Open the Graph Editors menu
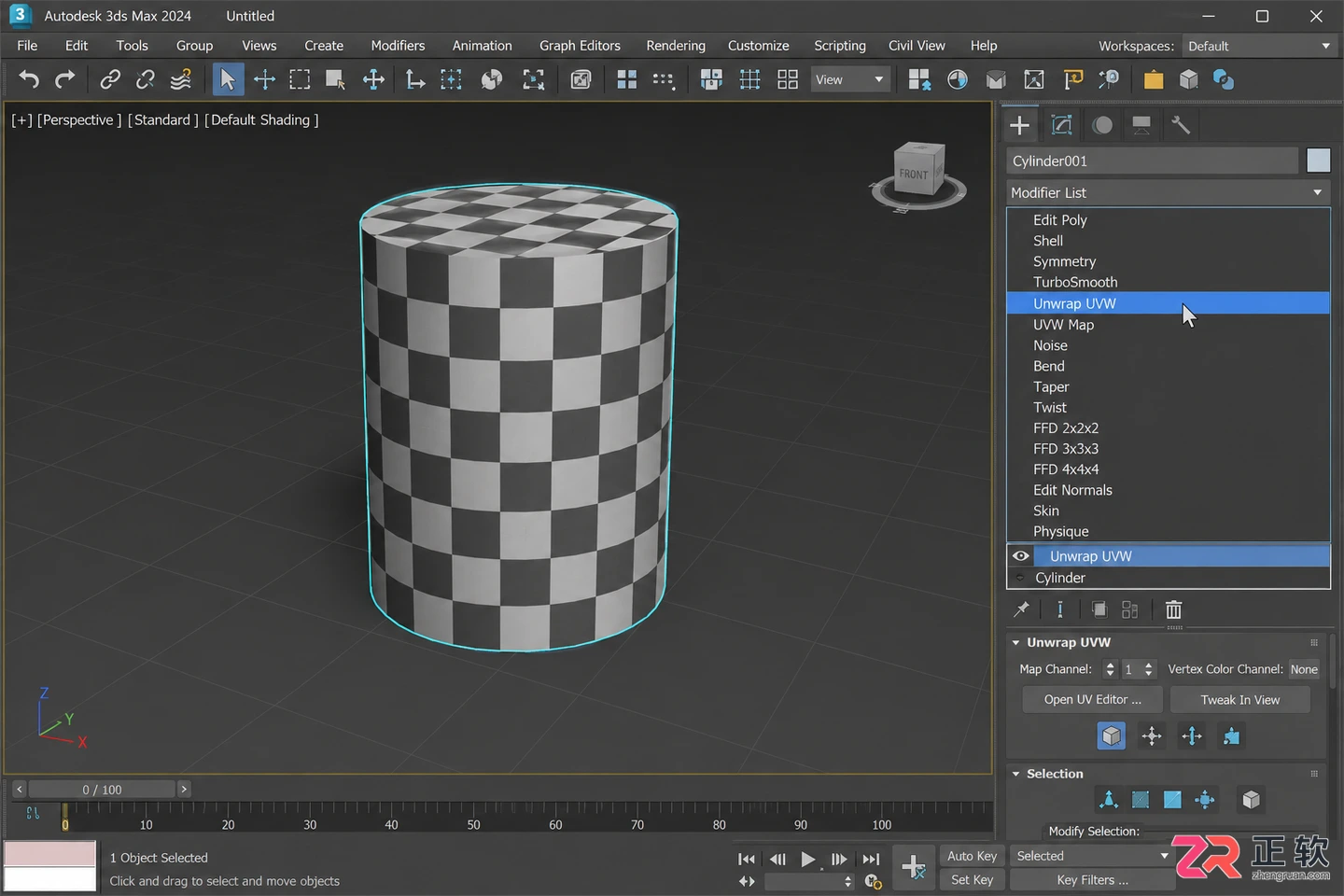1344x896 pixels. (x=580, y=46)
